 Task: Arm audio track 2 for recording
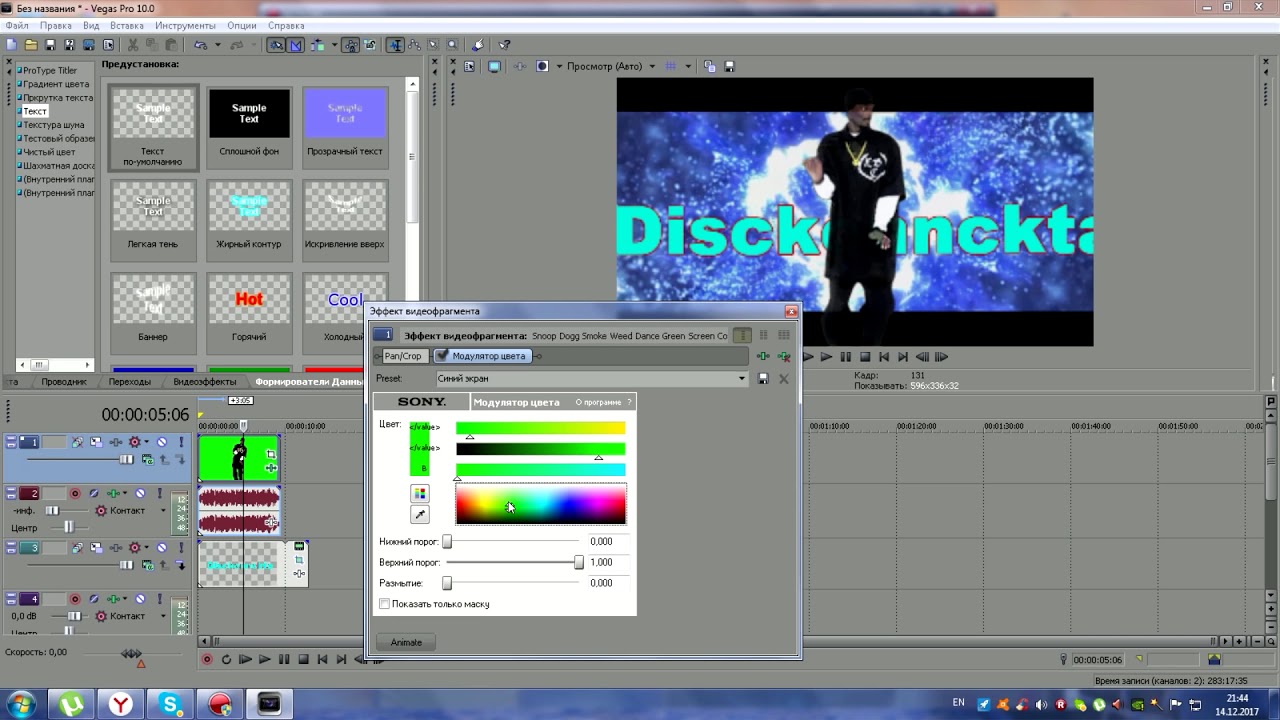[75, 493]
